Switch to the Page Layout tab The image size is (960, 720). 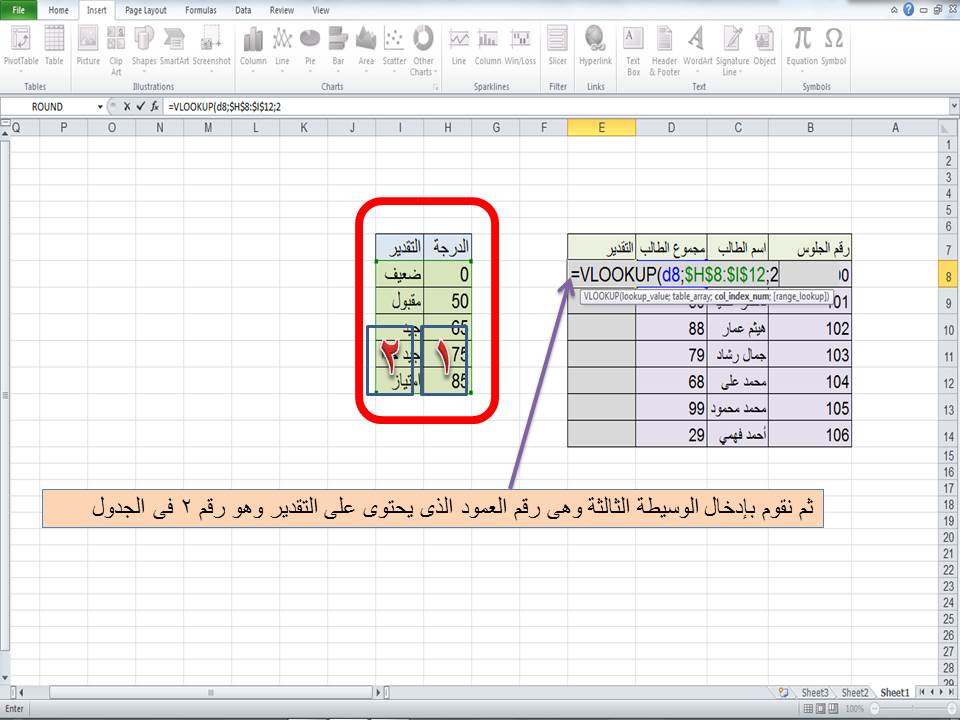click(x=146, y=10)
